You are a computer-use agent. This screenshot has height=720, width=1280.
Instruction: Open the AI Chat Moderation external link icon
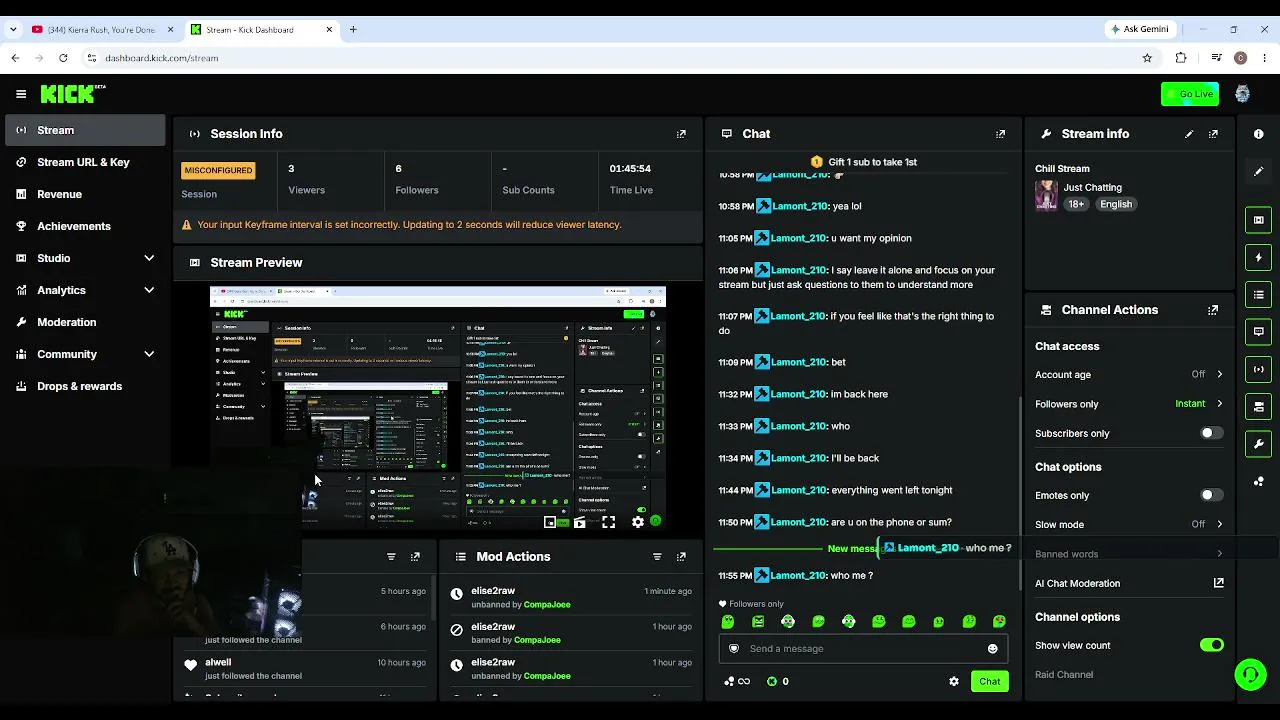click(x=1218, y=583)
